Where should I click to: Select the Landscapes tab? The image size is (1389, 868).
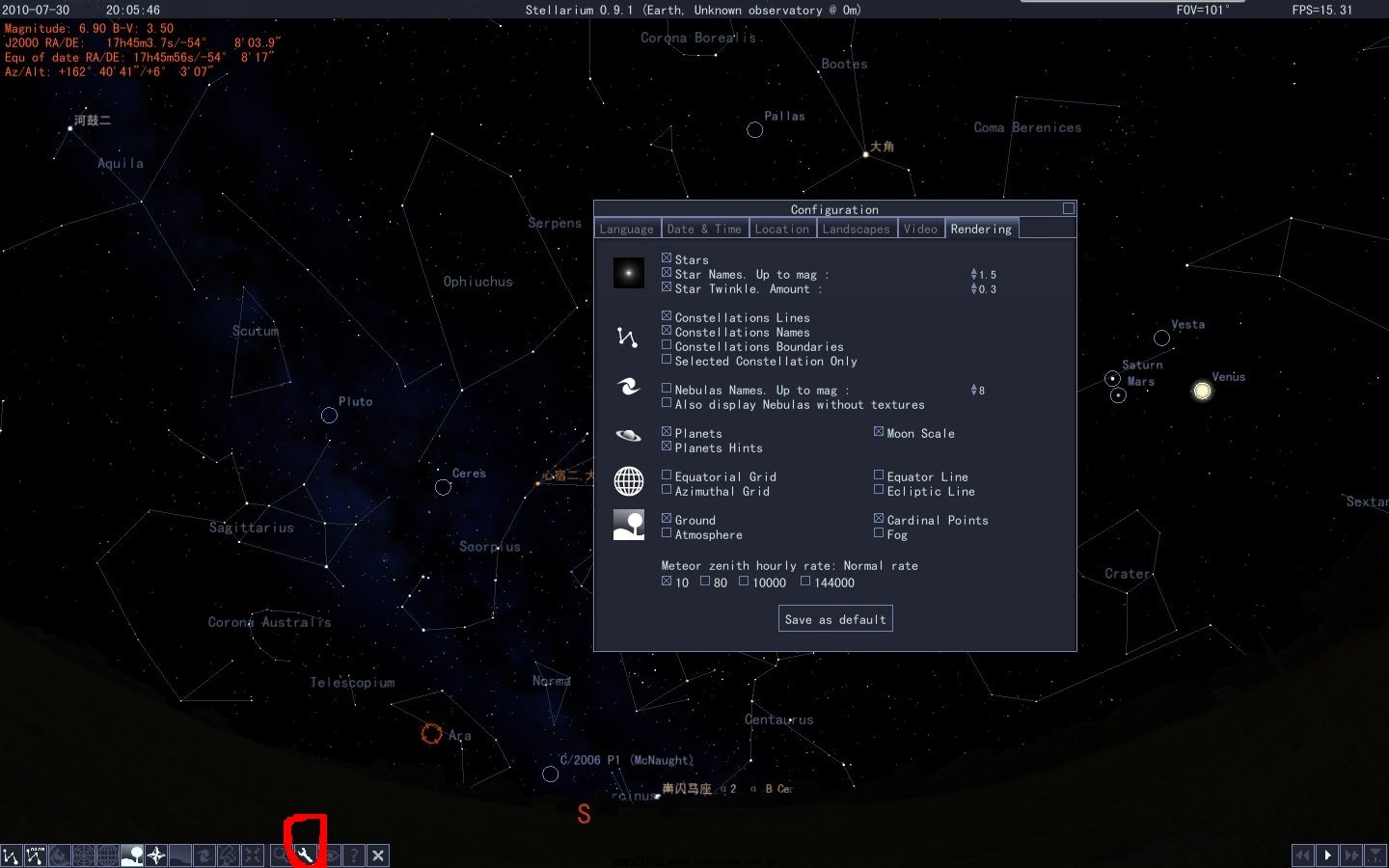[x=857, y=229]
